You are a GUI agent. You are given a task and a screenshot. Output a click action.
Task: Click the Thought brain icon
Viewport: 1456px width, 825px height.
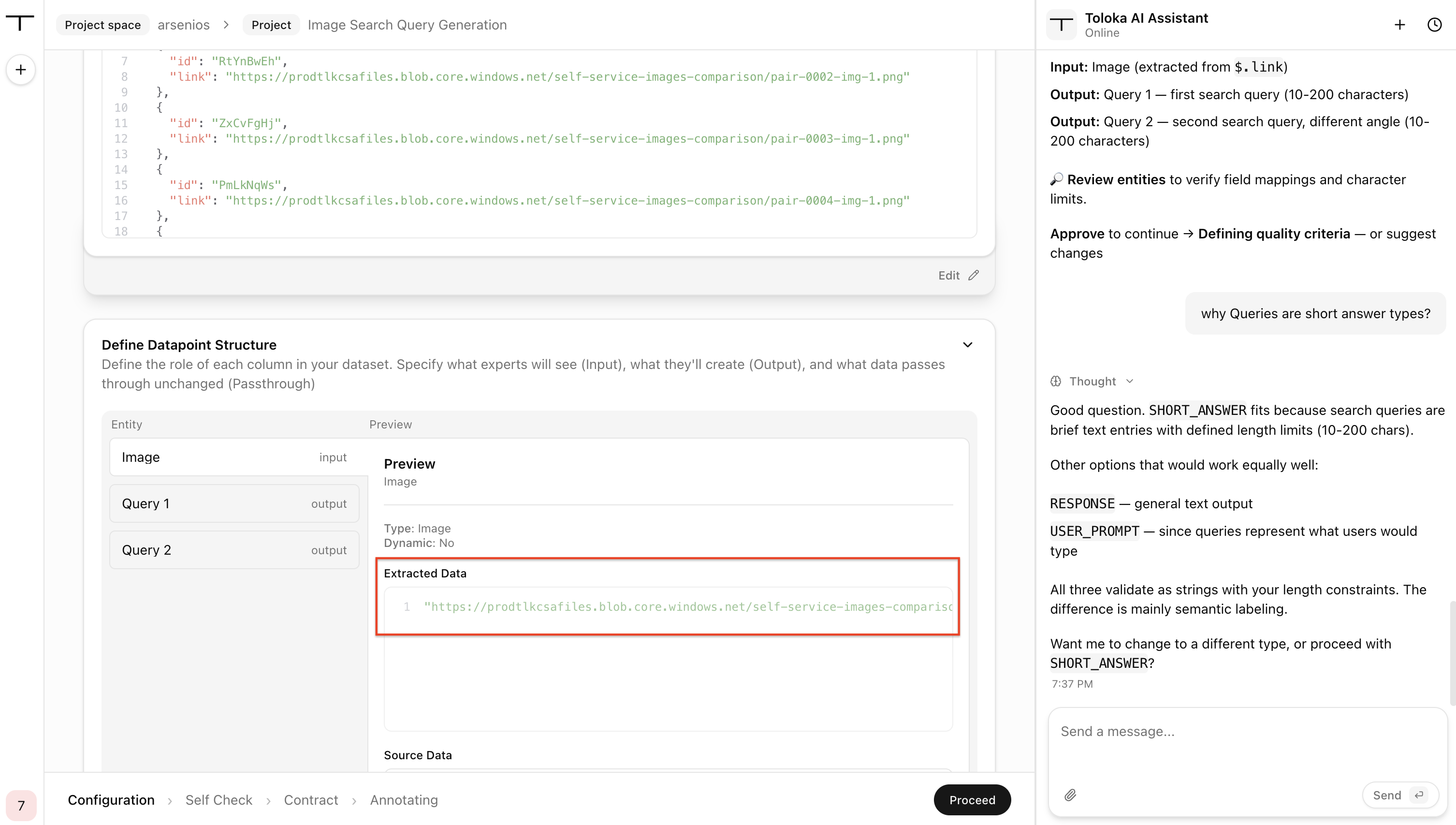pos(1056,382)
